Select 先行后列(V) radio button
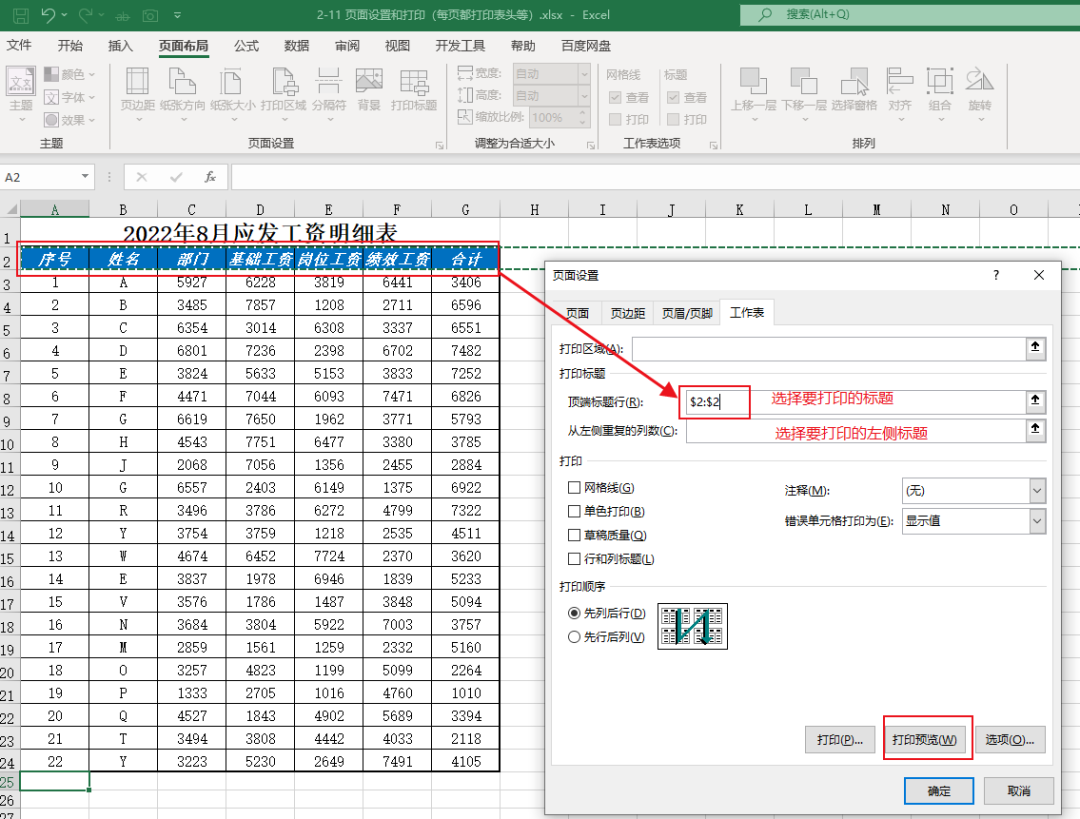 [574, 637]
